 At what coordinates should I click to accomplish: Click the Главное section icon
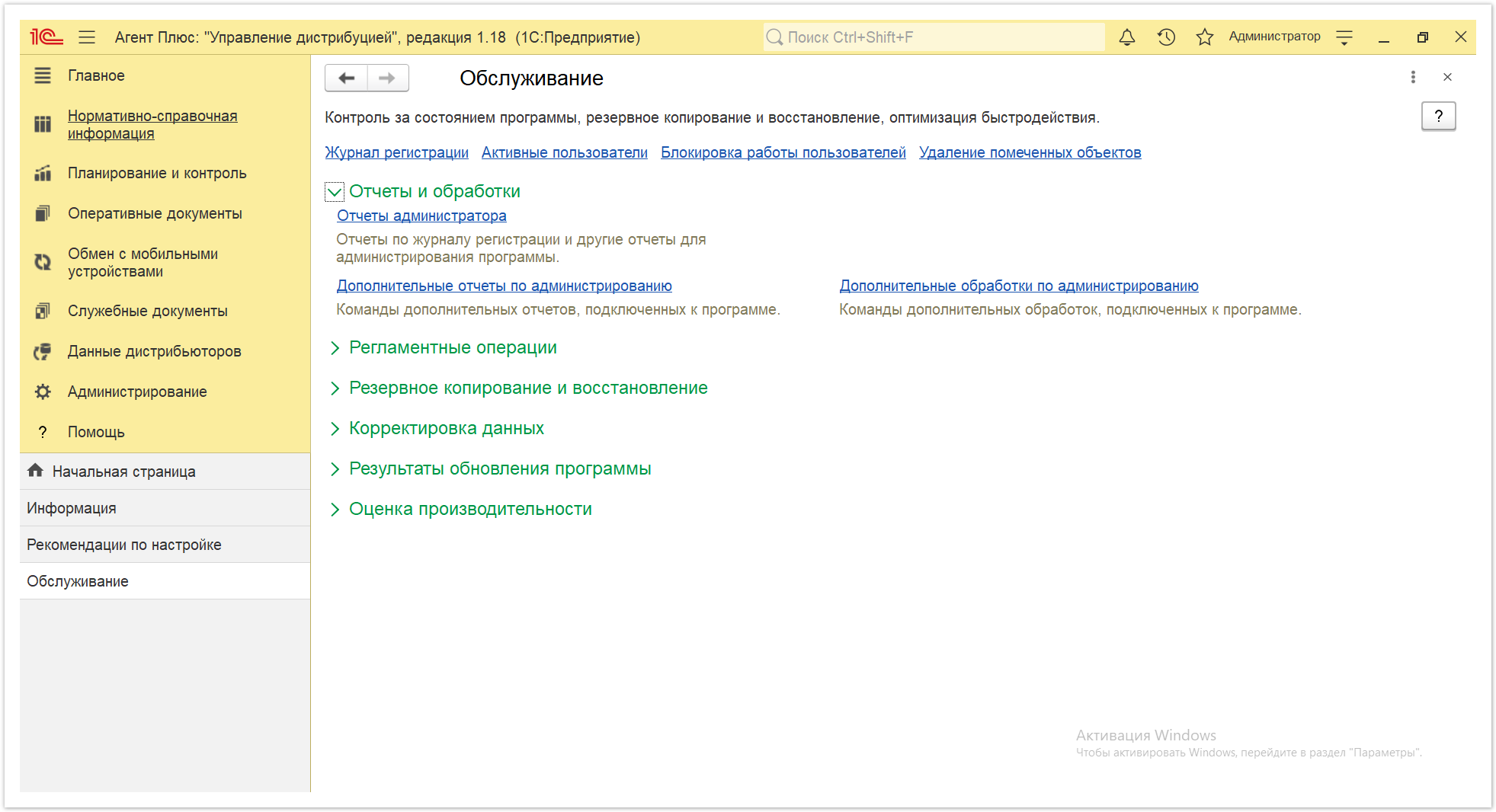43,75
